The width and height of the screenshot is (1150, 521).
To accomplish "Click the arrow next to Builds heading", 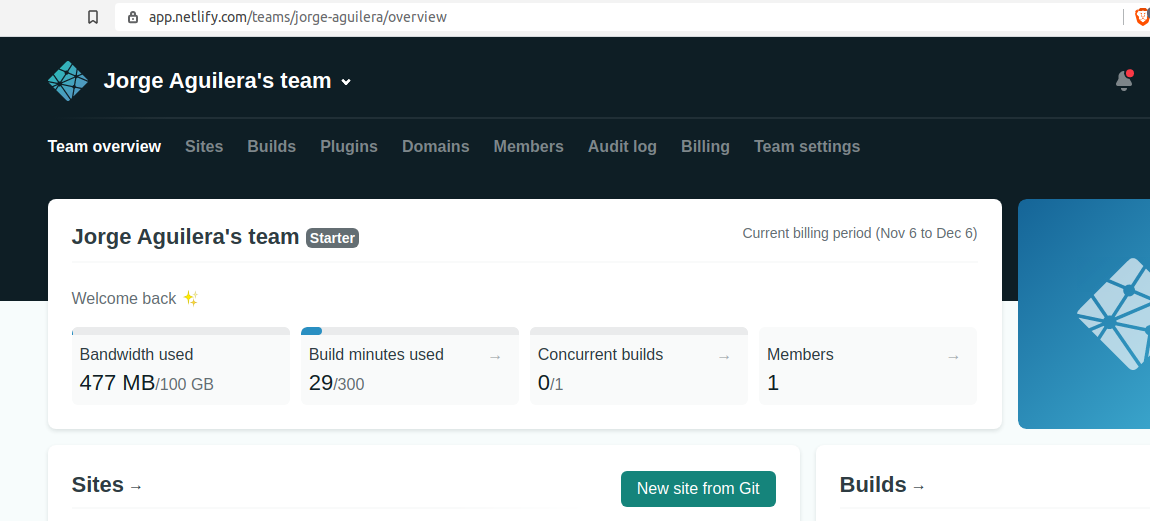I will (x=918, y=487).
